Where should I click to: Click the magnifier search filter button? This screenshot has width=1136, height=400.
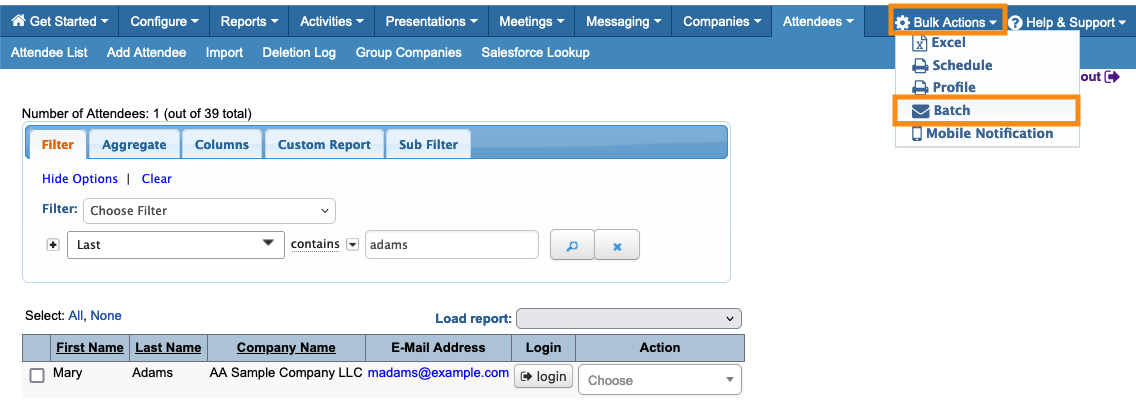click(572, 245)
